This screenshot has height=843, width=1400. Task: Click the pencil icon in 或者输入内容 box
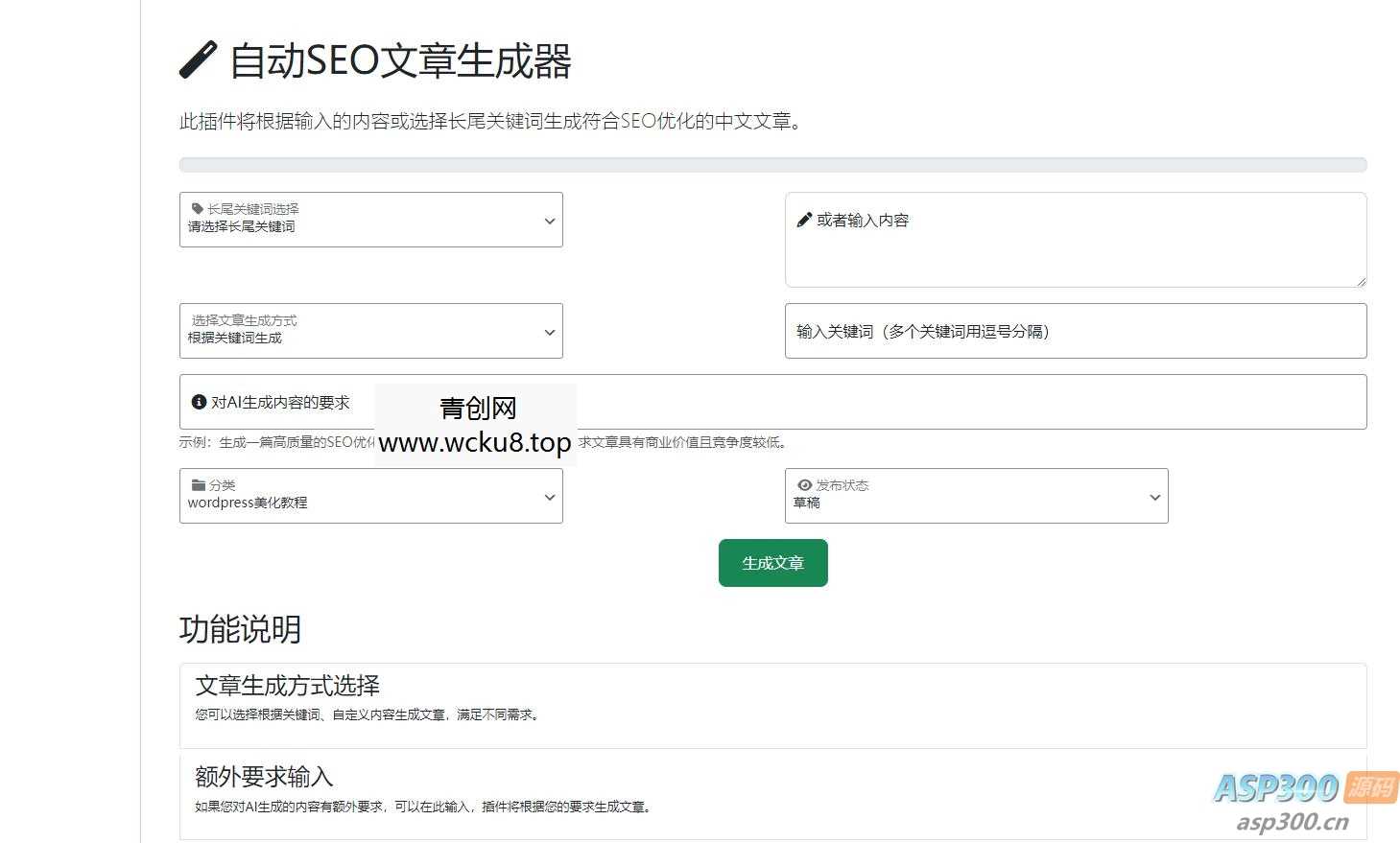tap(804, 220)
